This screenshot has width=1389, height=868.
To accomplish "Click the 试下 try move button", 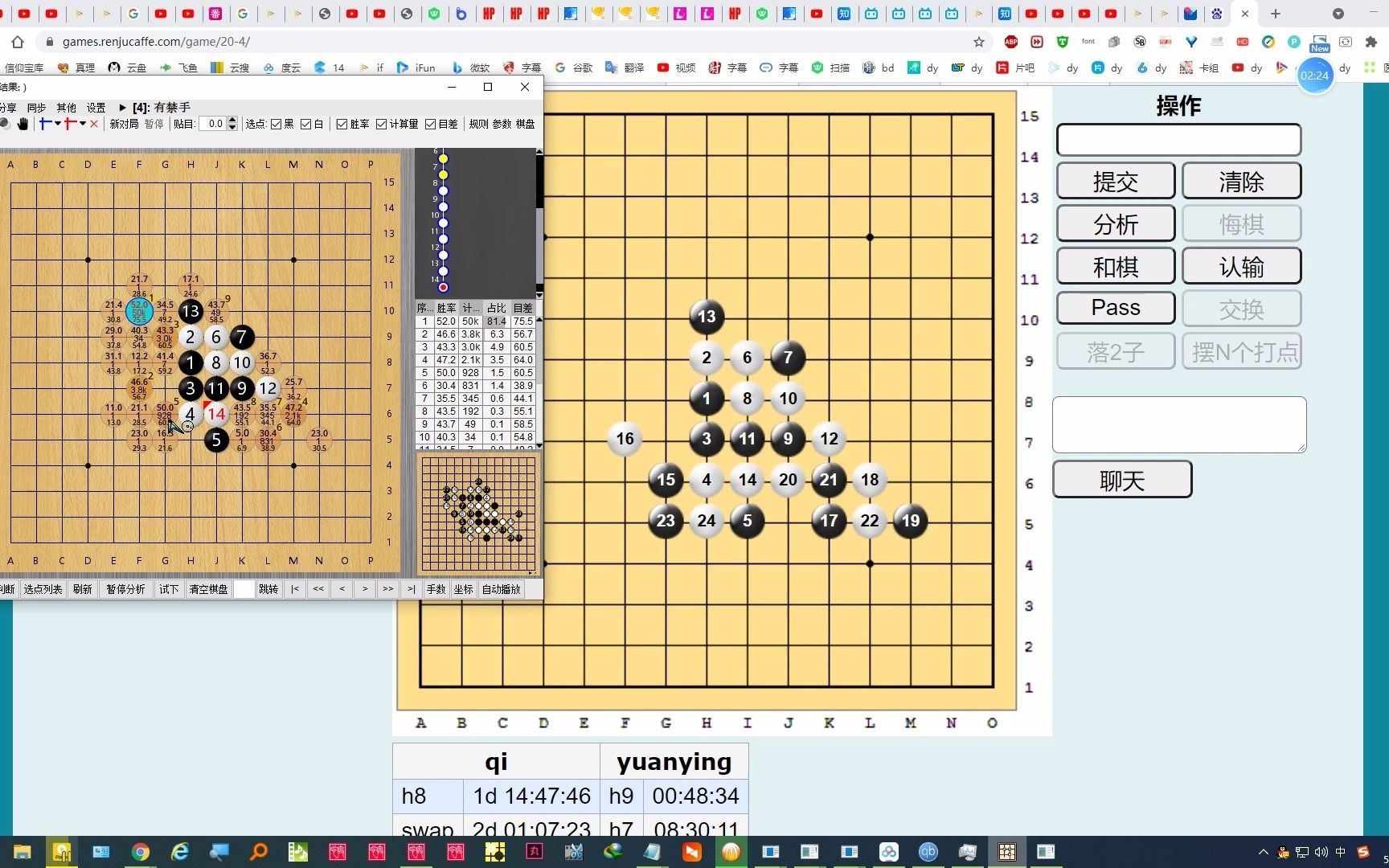I will [x=169, y=589].
